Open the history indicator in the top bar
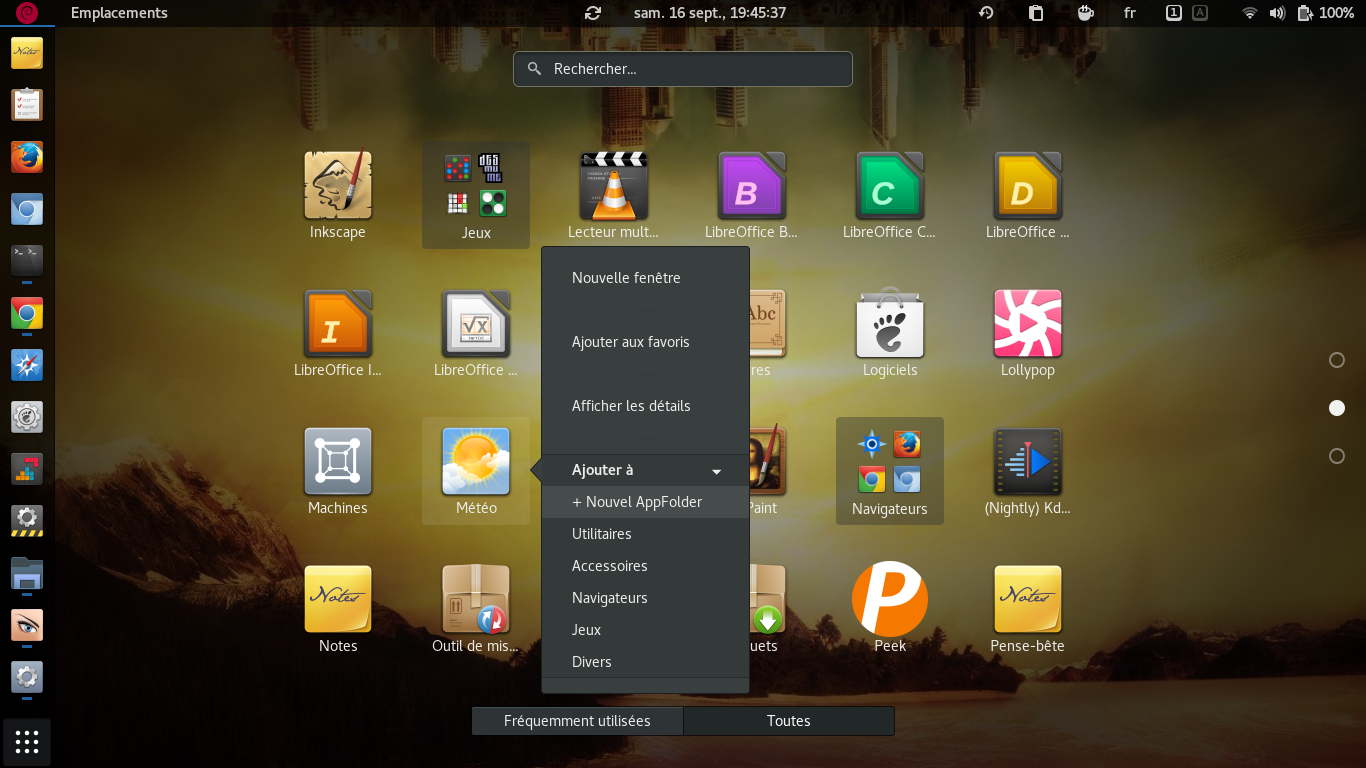The height and width of the screenshot is (768, 1366). point(986,13)
